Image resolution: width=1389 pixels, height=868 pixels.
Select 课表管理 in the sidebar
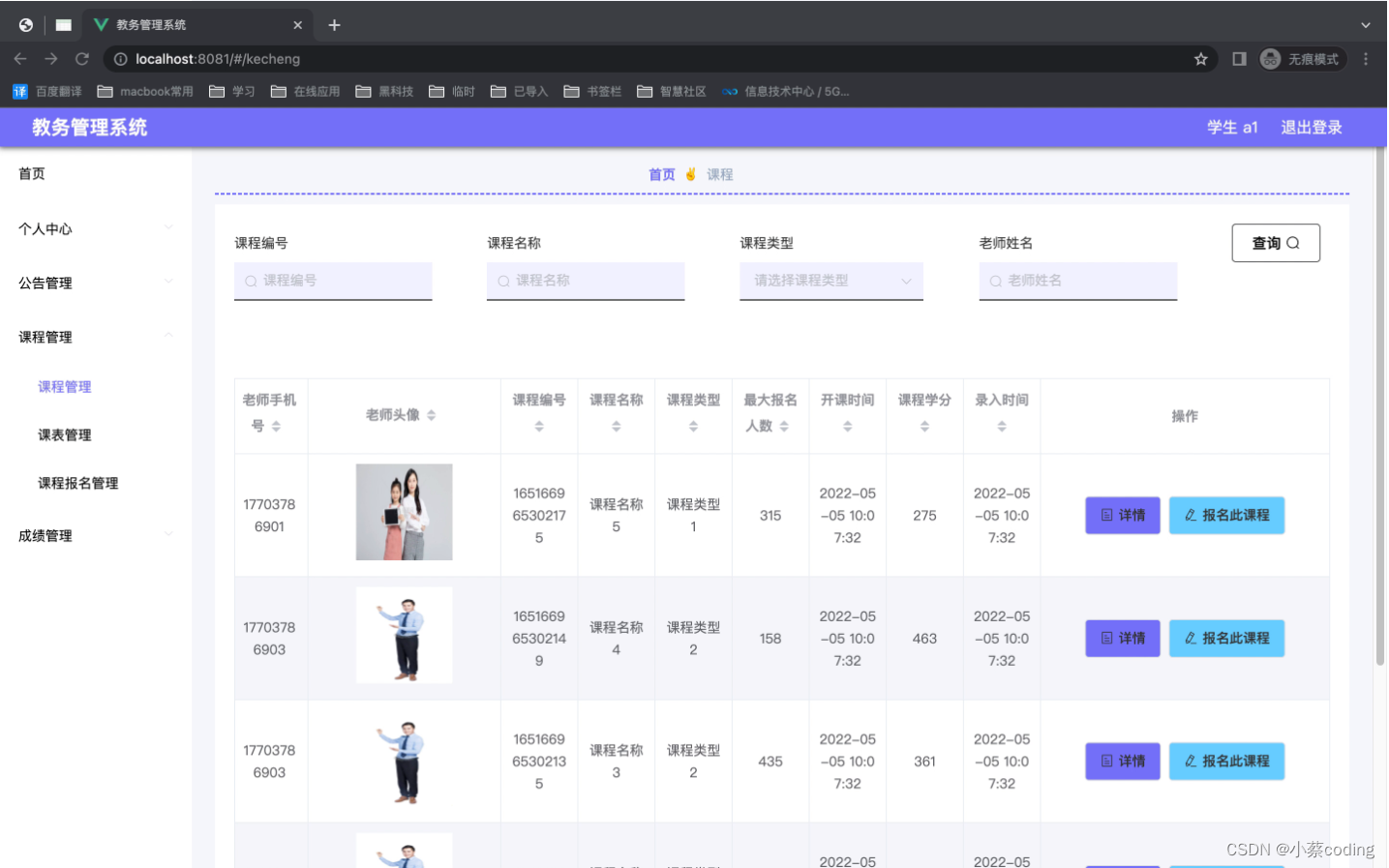tap(64, 434)
